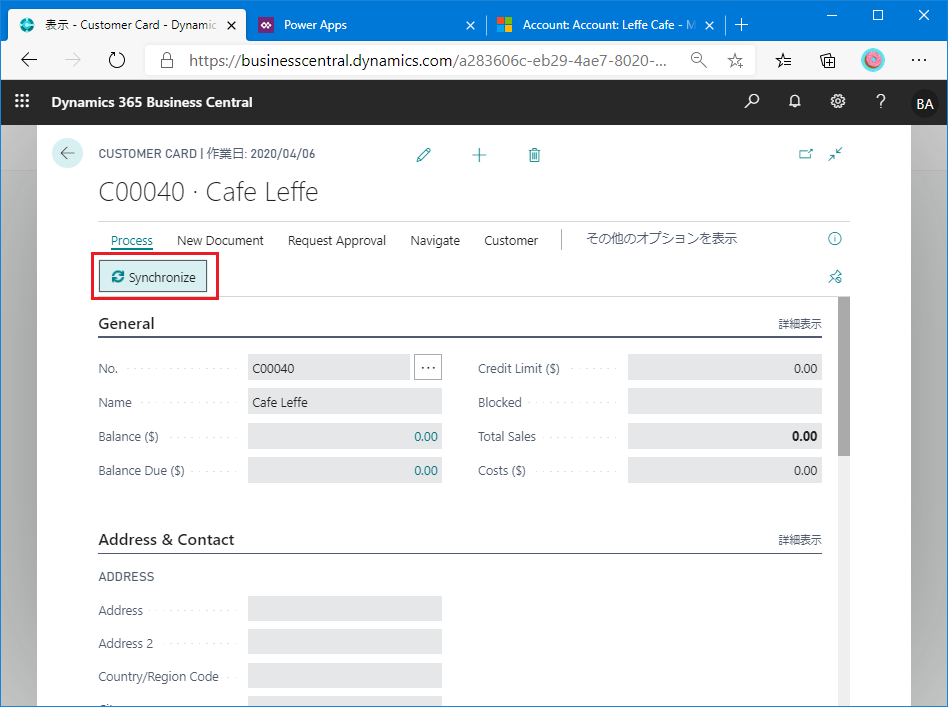Viewport: 948px width, 707px height.
Task: Open the browser favorites list
Action: 783,60
